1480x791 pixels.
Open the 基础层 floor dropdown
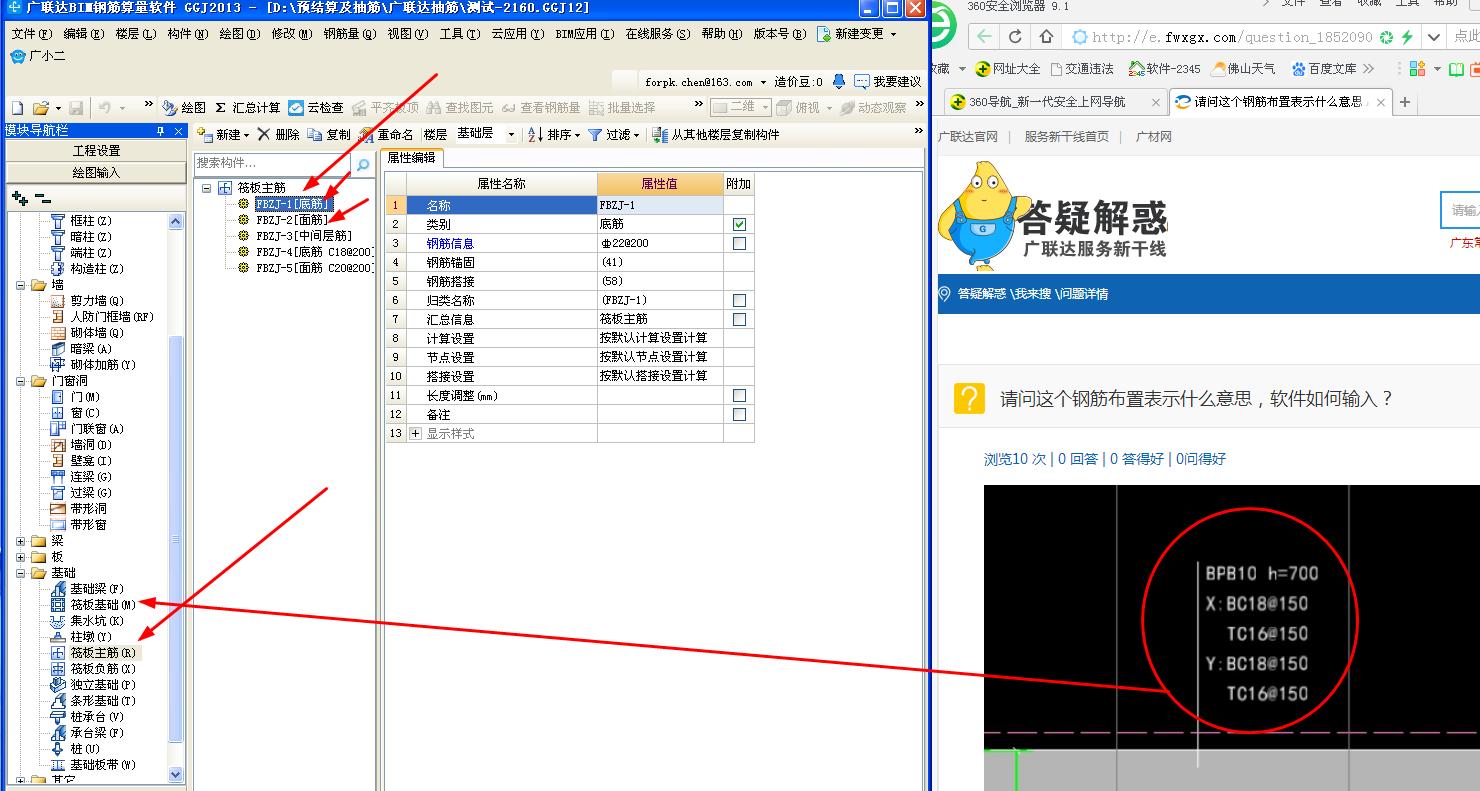(x=511, y=134)
